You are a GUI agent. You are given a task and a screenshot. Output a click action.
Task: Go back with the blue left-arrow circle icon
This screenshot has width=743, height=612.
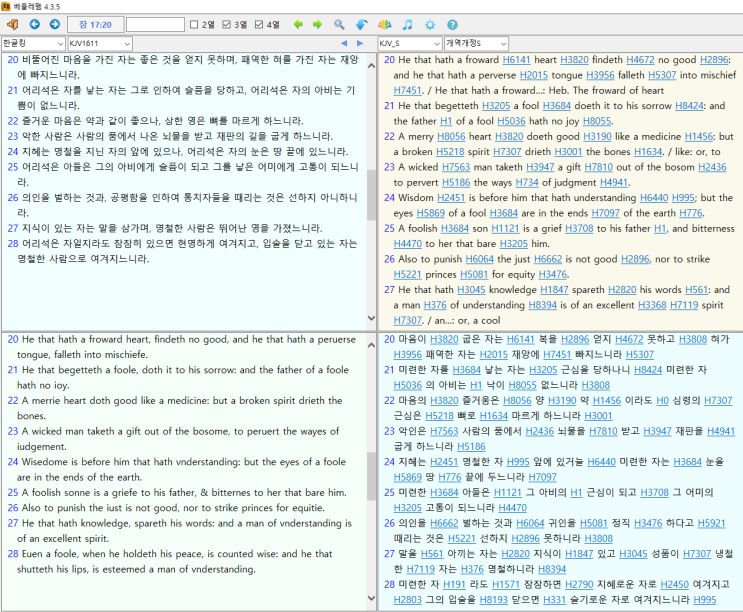(x=35, y=24)
